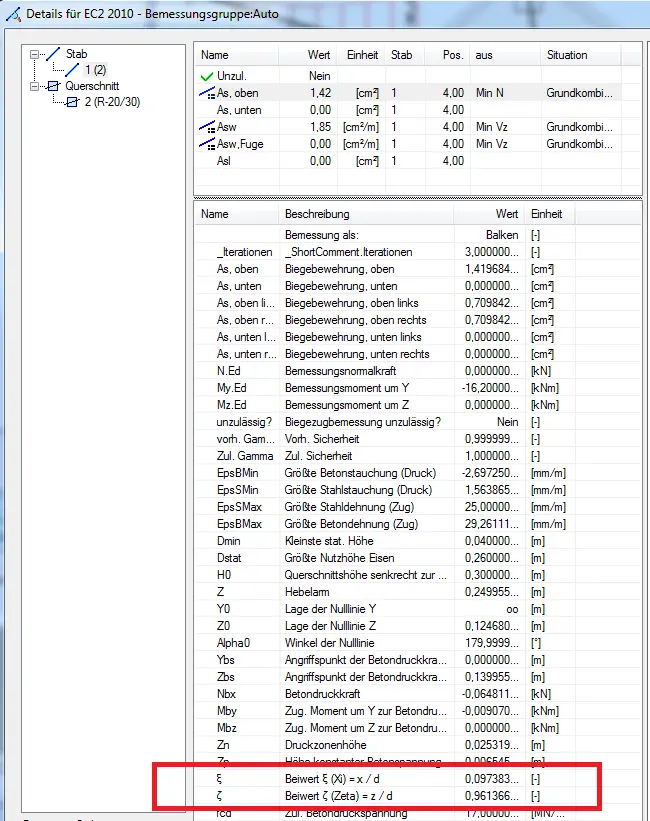Image resolution: width=650 pixels, height=821 pixels.
Task: Collapse the Querschnitt tree node
Action: 34,86
